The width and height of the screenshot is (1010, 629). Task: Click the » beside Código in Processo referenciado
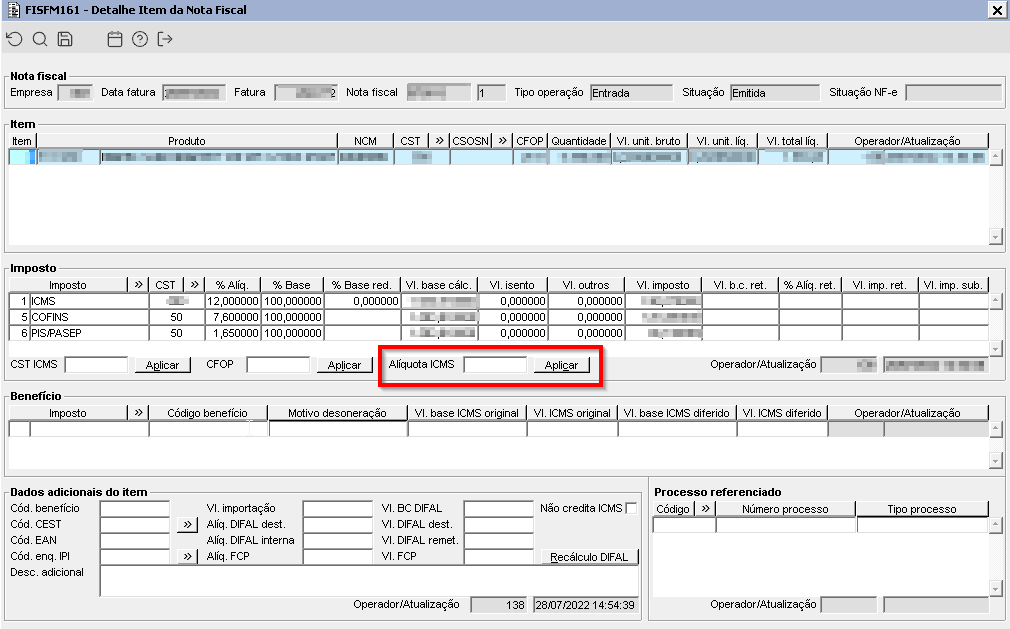705,509
